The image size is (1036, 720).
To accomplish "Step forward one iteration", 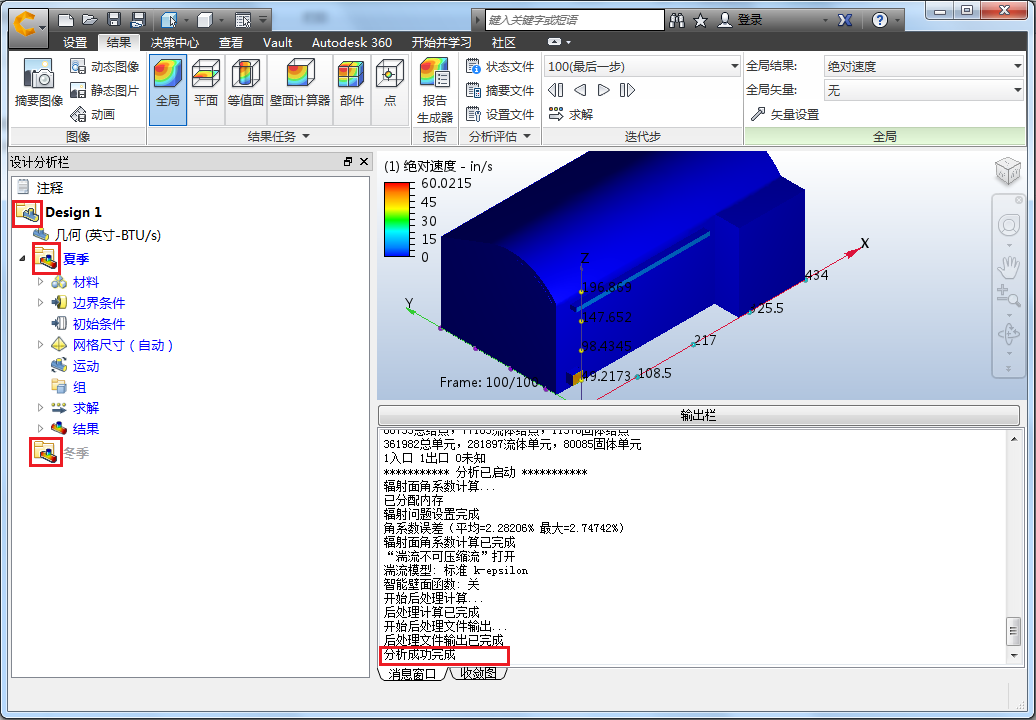I will [x=603, y=90].
